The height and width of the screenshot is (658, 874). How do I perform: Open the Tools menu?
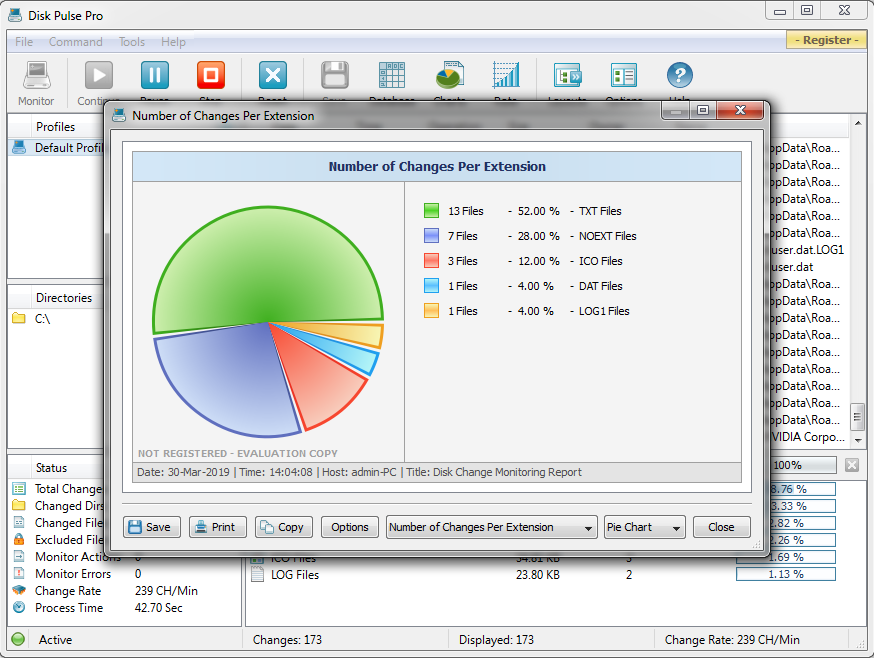click(132, 42)
